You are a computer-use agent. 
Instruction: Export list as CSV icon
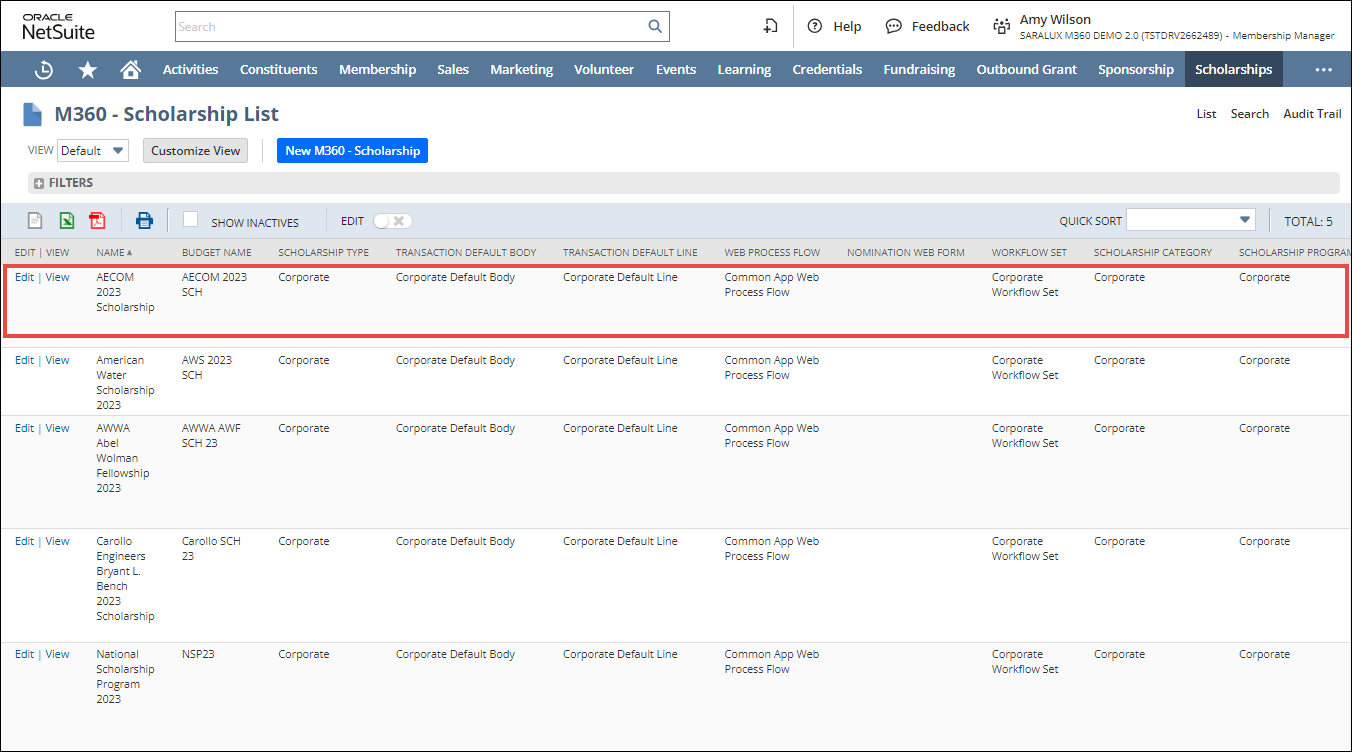tap(35, 221)
